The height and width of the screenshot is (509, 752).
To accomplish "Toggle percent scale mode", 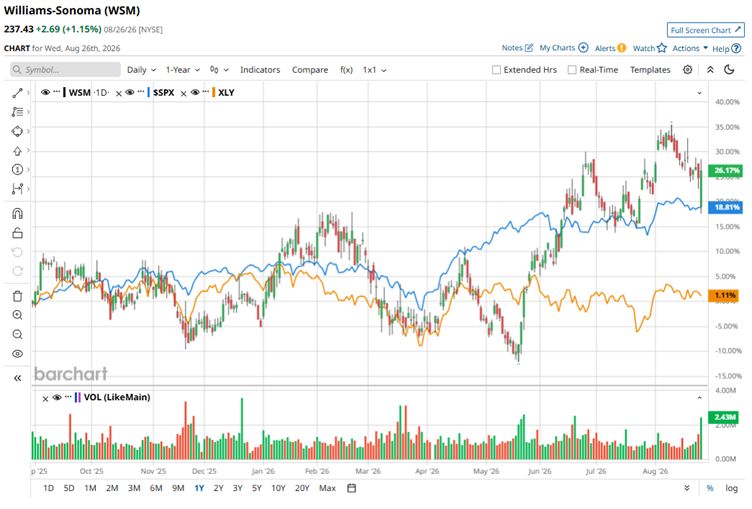I will pos(710,488).
